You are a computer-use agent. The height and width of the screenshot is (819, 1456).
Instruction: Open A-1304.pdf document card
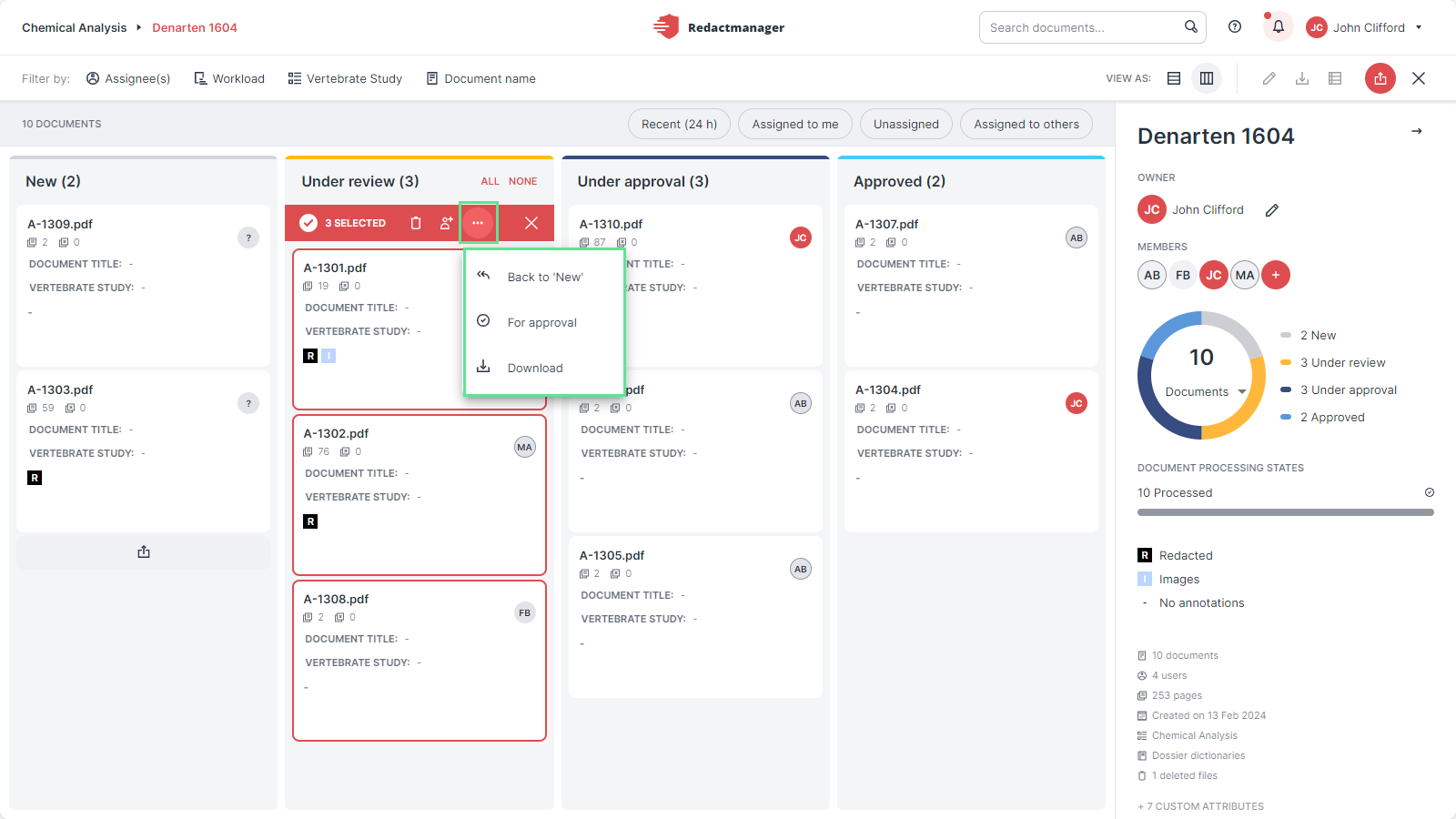tap(971, 451)
